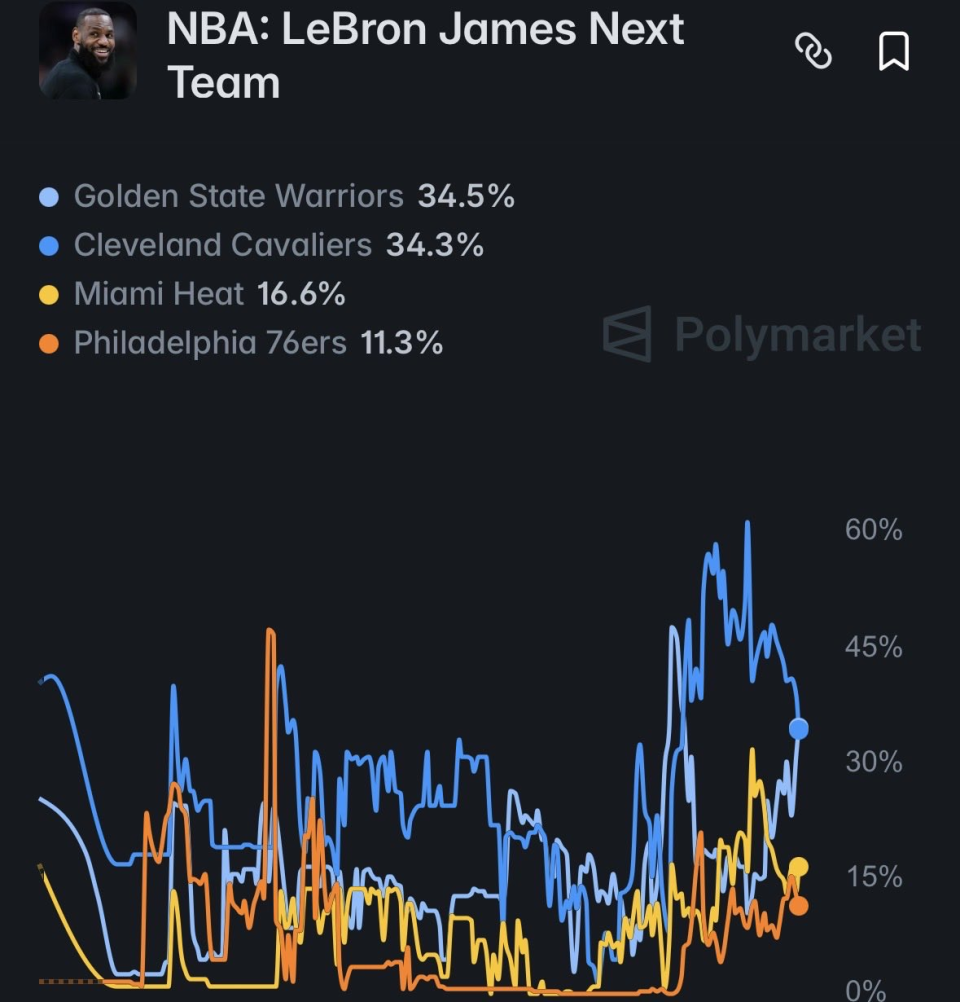Open the LeBron James market thumbnail

[x=88, y=50]
